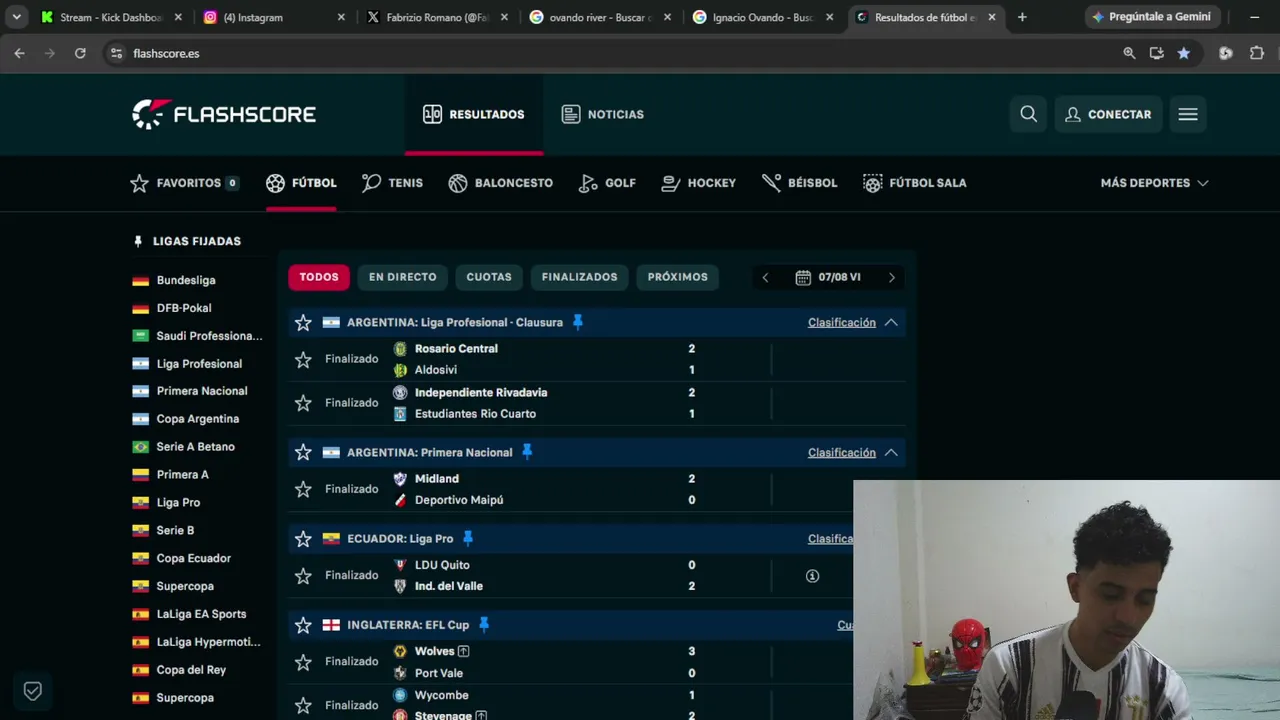1280x720 pixels.
Task: Open Copa del Rey in sidebar
Action: pyautogui.click(x=191, y=670)
